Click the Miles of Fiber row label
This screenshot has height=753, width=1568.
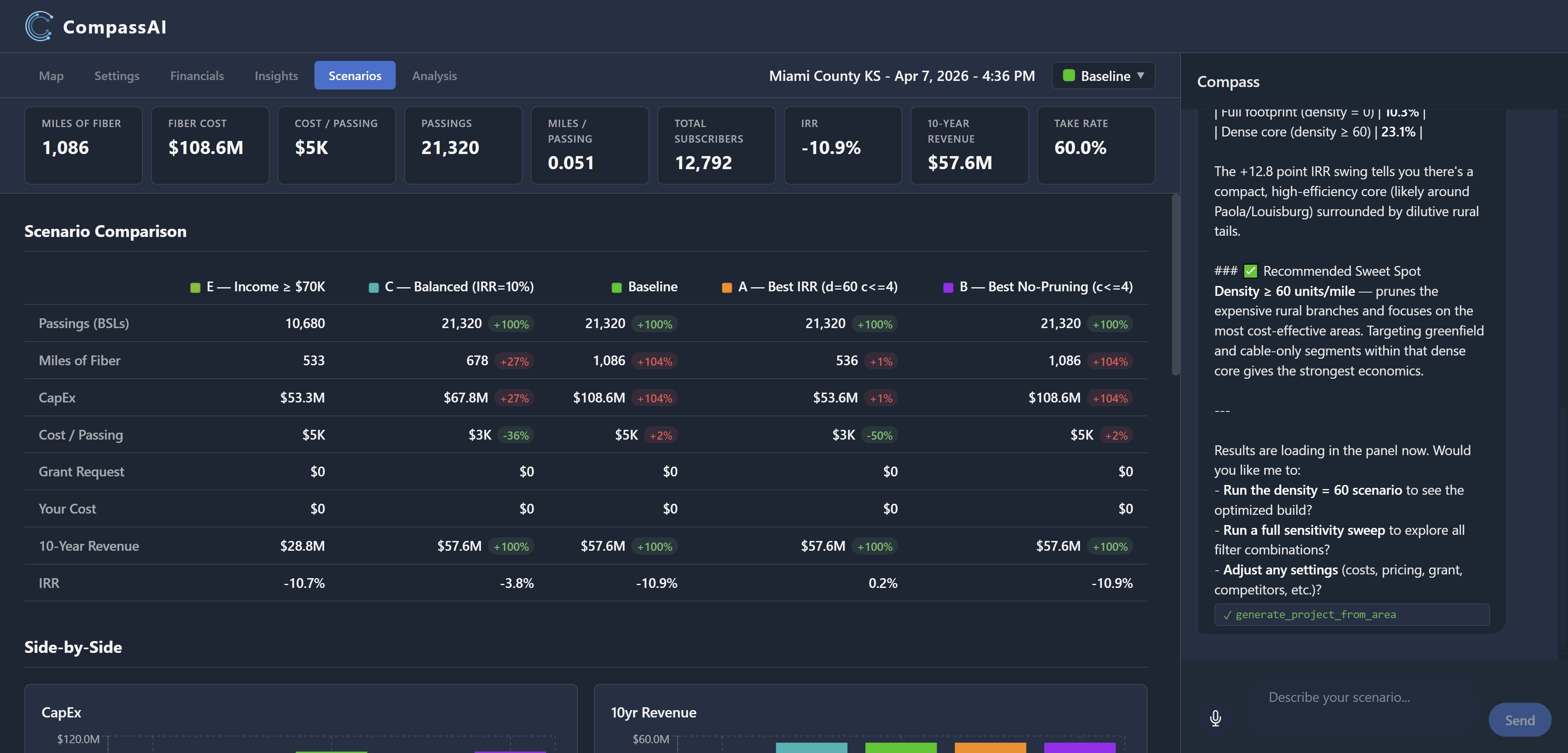[x=80, y=361]
